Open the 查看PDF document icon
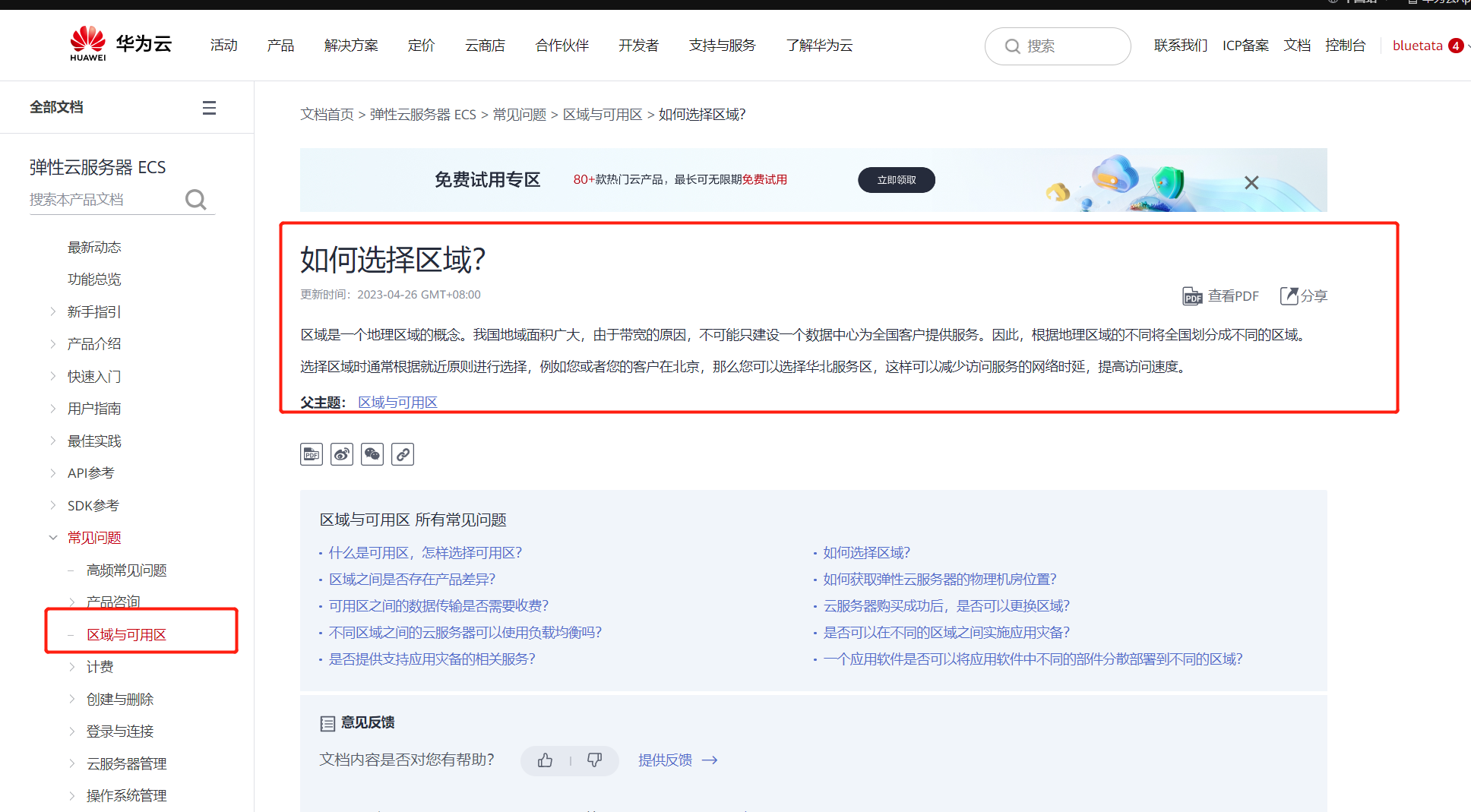The width and height of the screenshot is (1471, 812). click(1192, 296)
